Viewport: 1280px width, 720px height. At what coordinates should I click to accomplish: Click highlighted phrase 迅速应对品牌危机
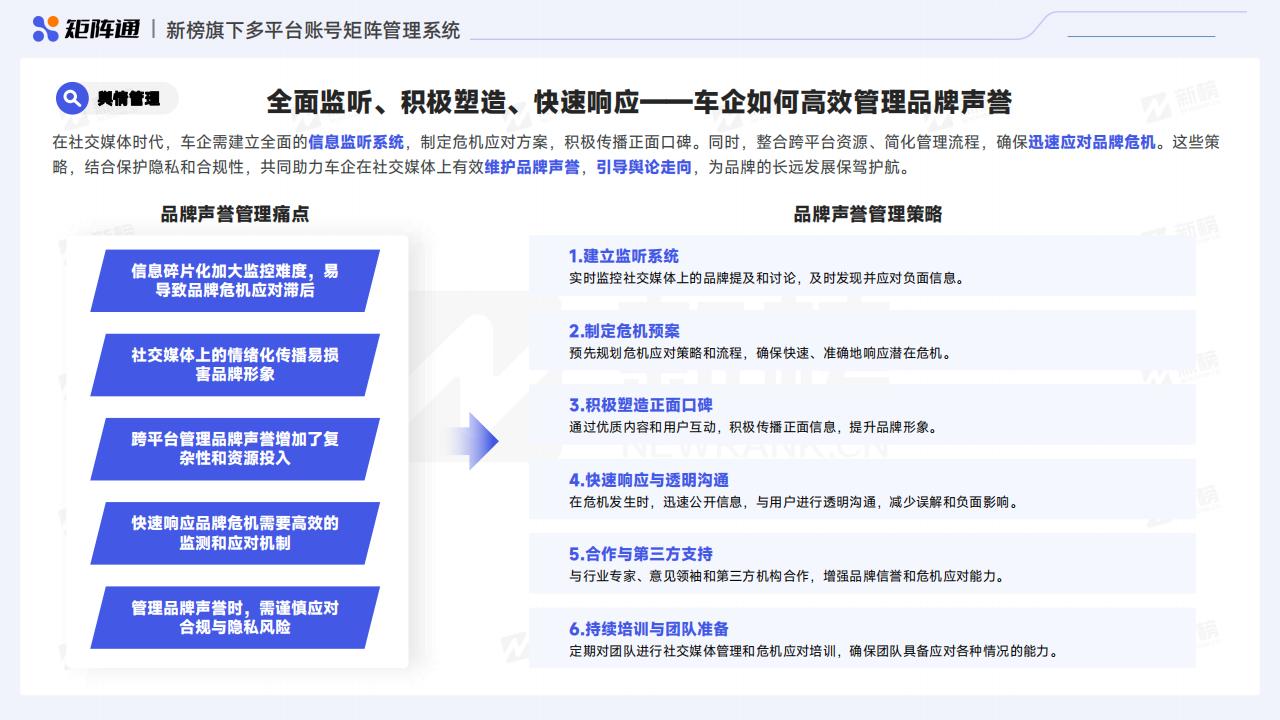point(1093,142)
